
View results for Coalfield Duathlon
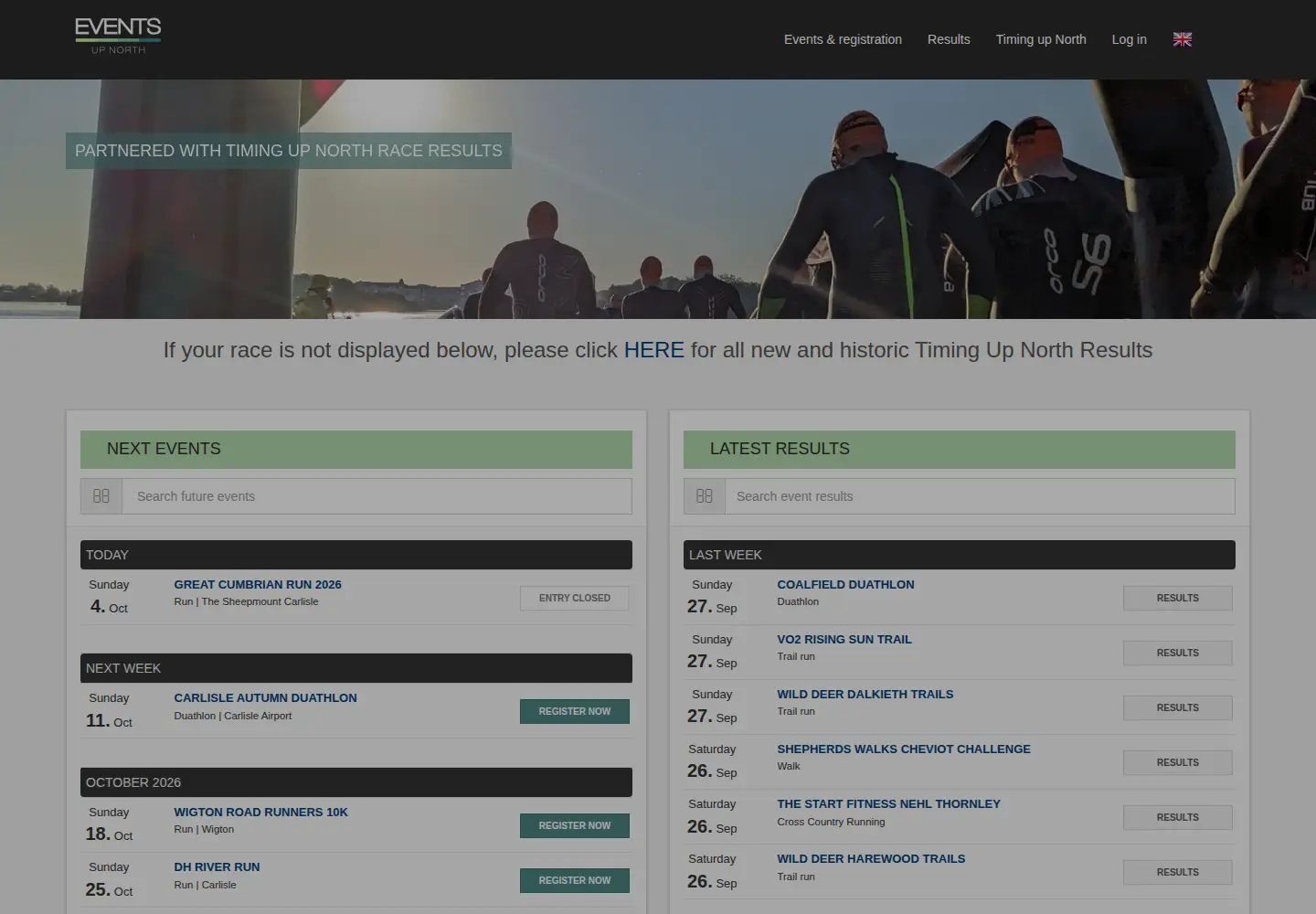[x=1178, y=598]
